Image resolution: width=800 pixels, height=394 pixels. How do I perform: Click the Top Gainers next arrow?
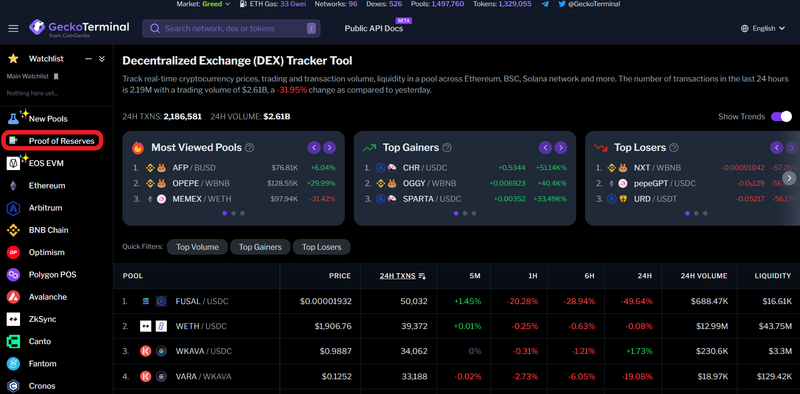click(561, 148)
